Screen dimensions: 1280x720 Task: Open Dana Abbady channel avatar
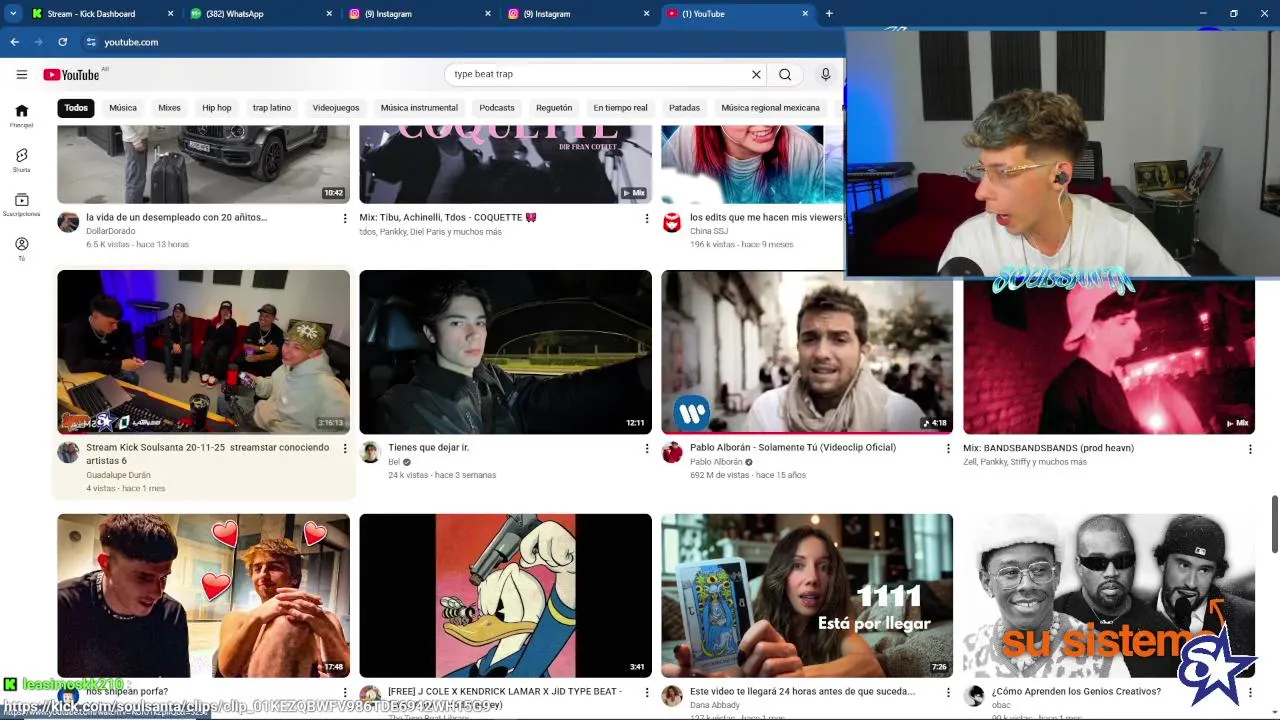(x=672, y=695)
